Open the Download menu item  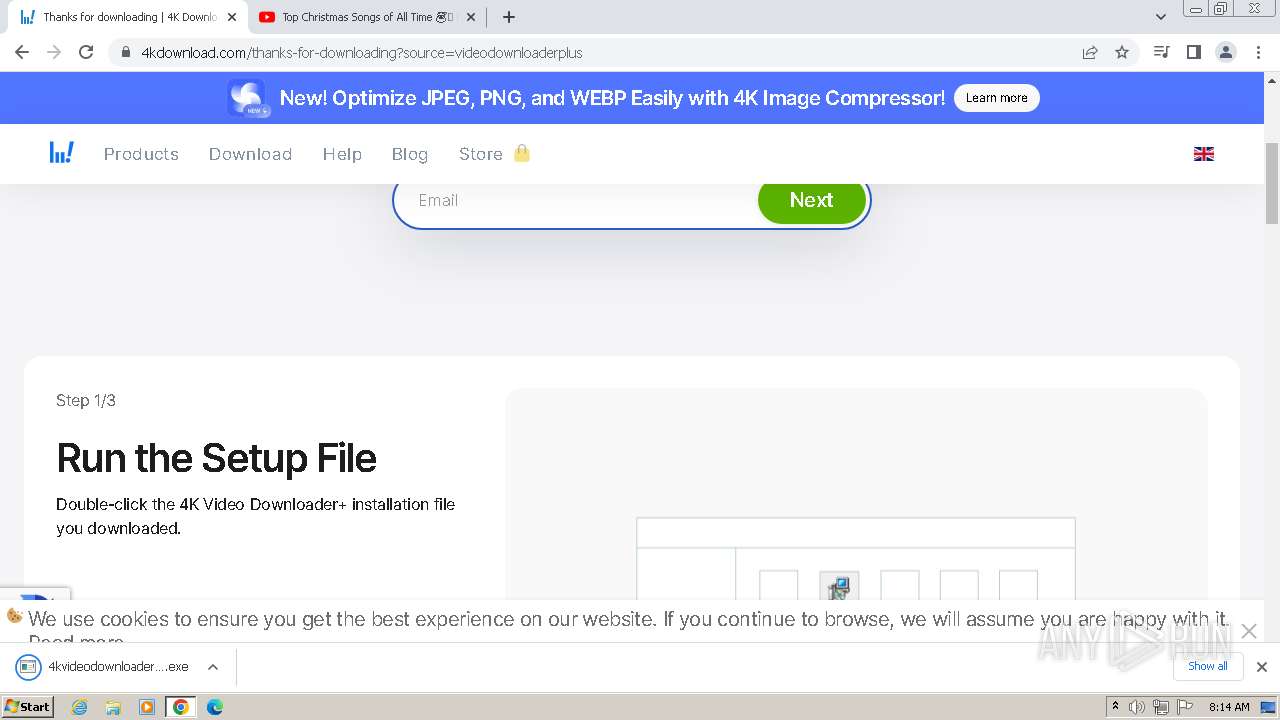pos(250,154)
